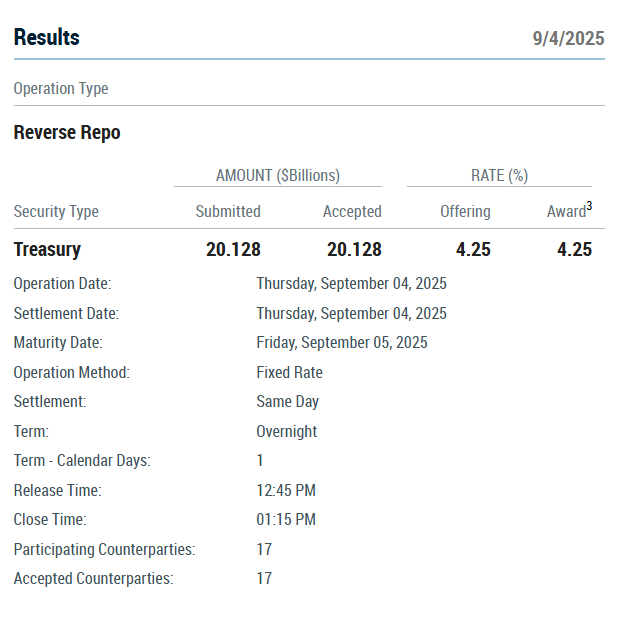The image size is (638, 624).
Task: Select the 9/4/2025 date label
Action: pyautogui.click(x=568, y=39)
